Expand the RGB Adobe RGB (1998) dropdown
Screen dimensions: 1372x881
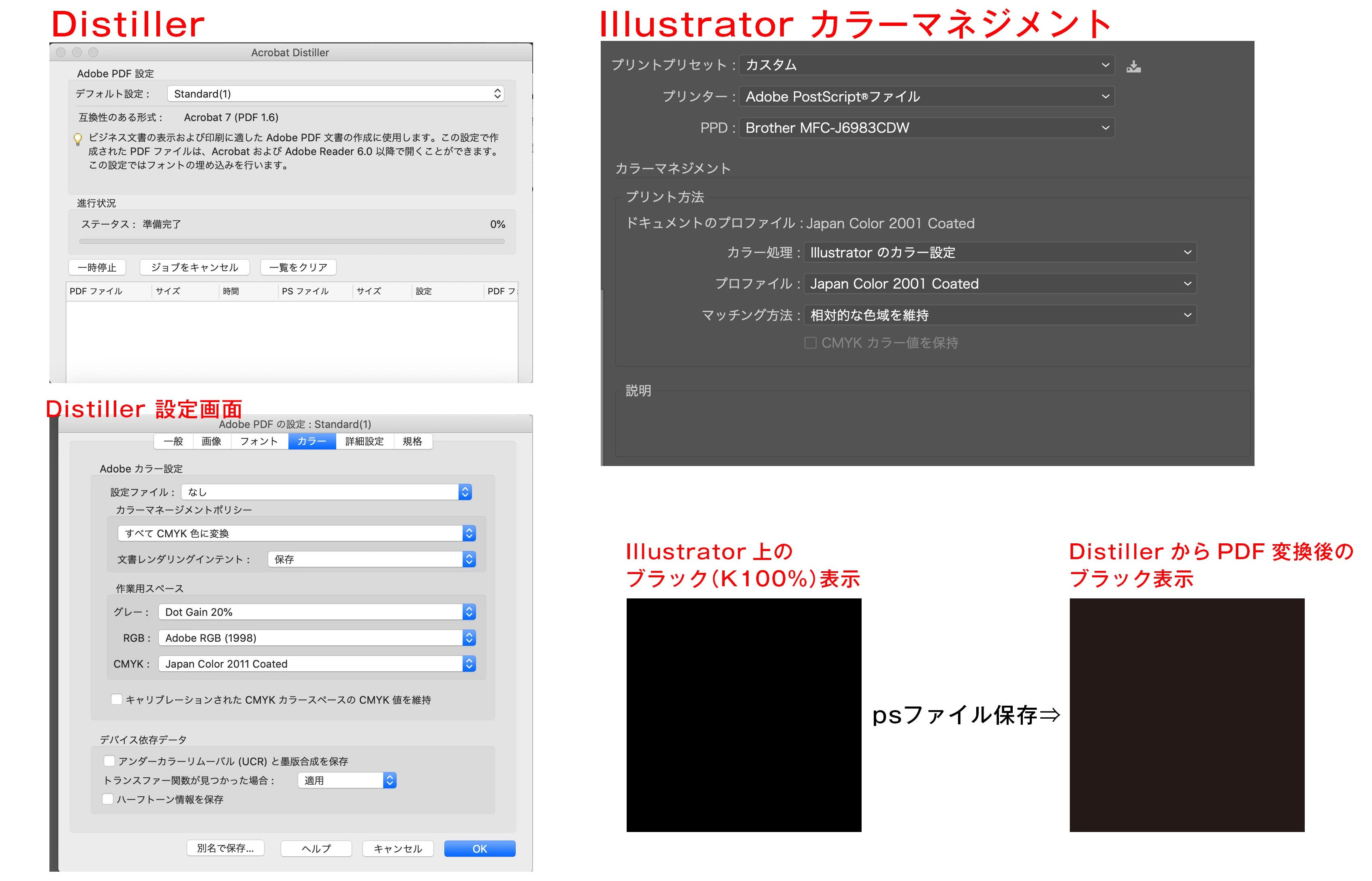click(x=316, y=638)
